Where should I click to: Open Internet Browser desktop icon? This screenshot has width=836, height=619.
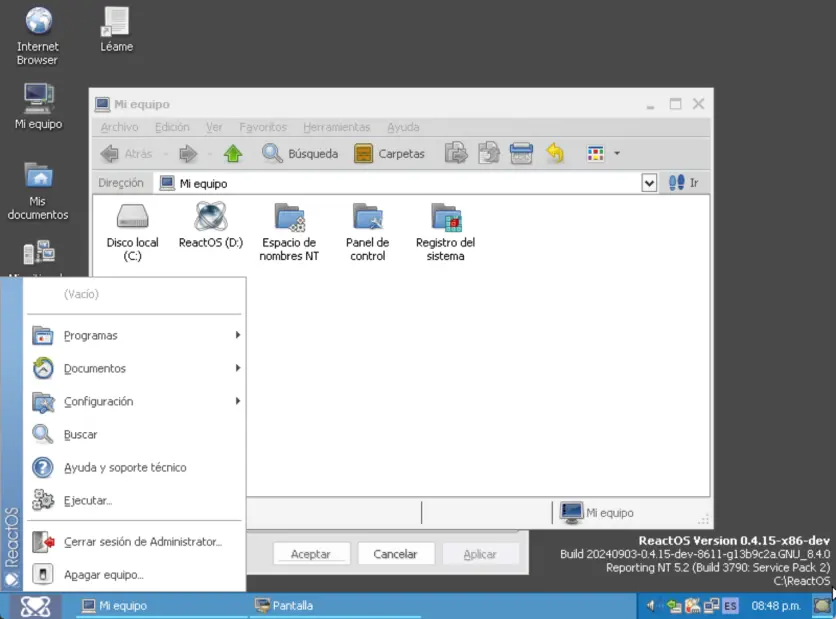point(37,36)
